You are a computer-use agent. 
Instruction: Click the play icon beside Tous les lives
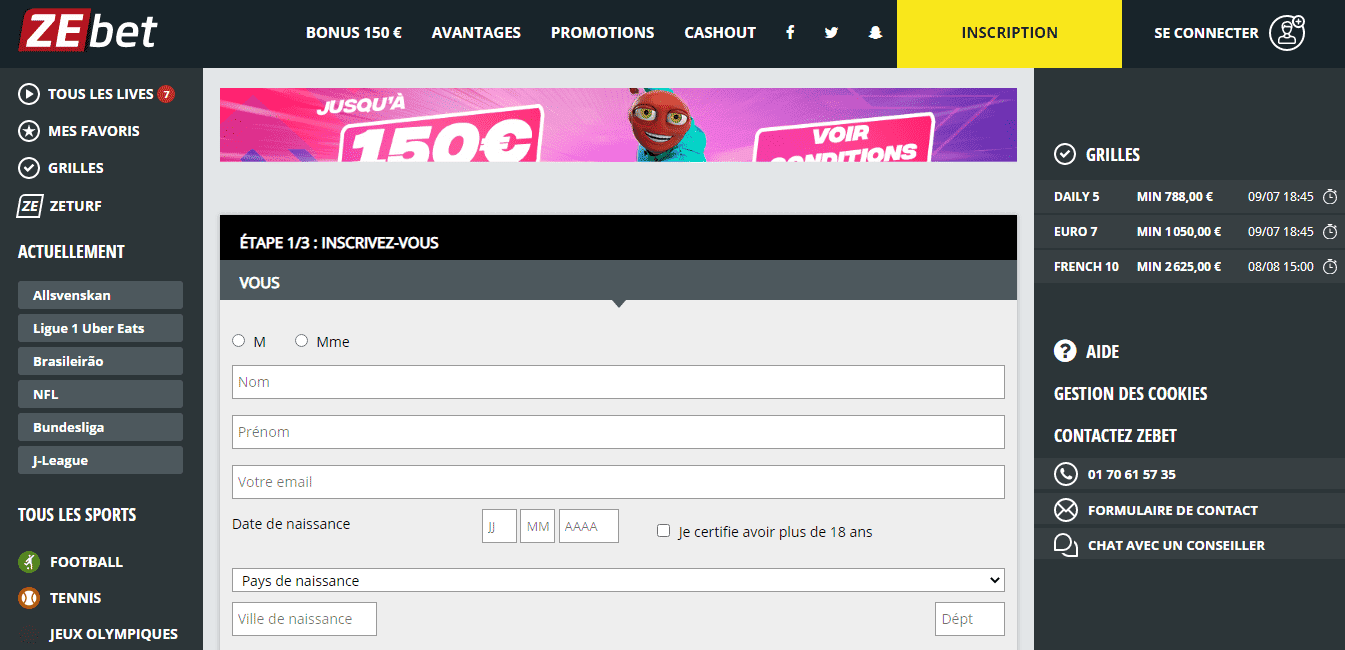[29, 94]
